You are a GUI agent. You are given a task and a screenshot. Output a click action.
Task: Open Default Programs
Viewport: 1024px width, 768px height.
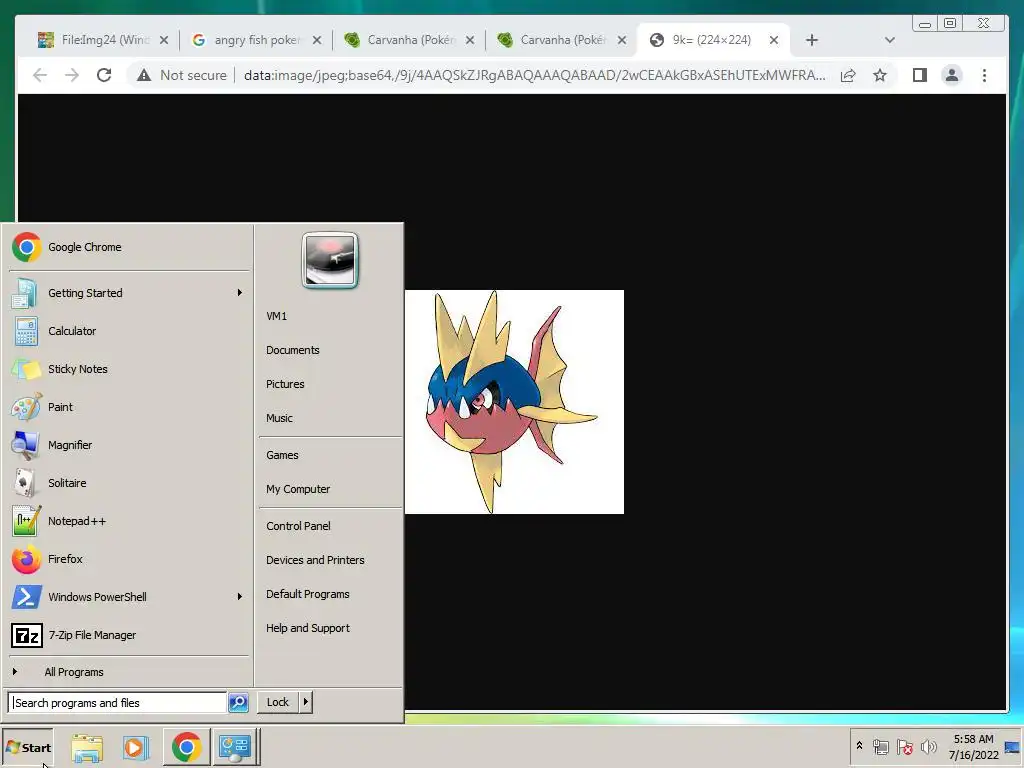click(x=330, y=594)
